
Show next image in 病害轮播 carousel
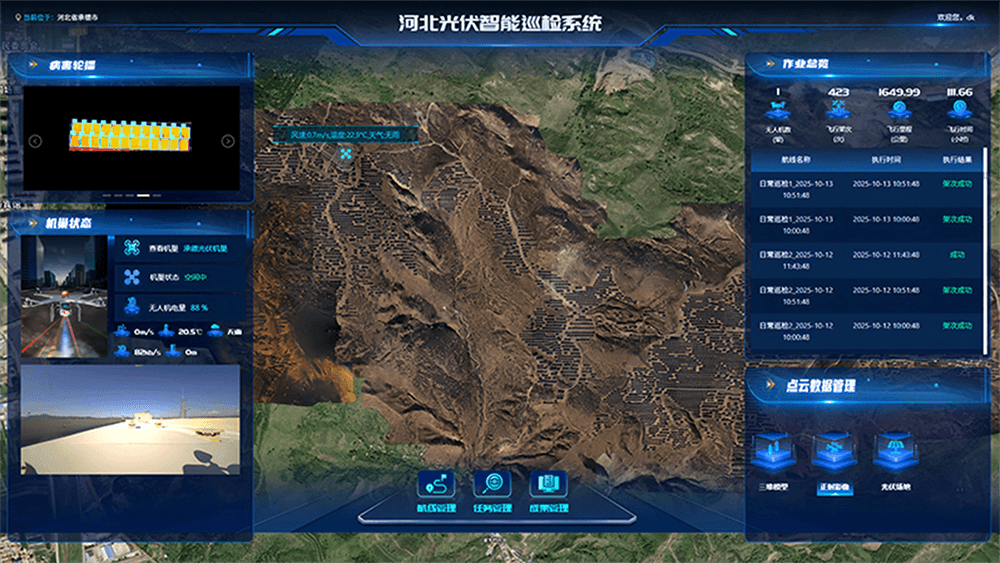[x=227, y=141]
